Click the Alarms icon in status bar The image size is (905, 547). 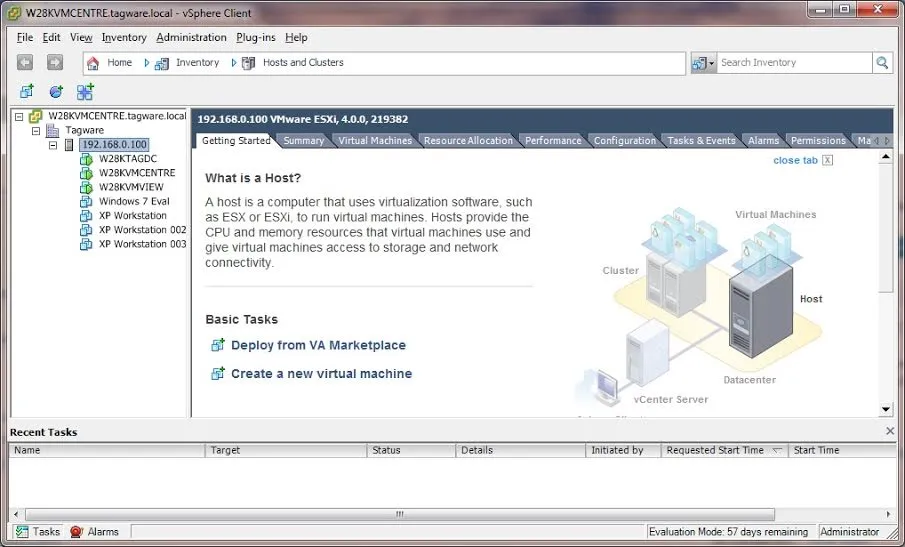[x=77, y=532]
